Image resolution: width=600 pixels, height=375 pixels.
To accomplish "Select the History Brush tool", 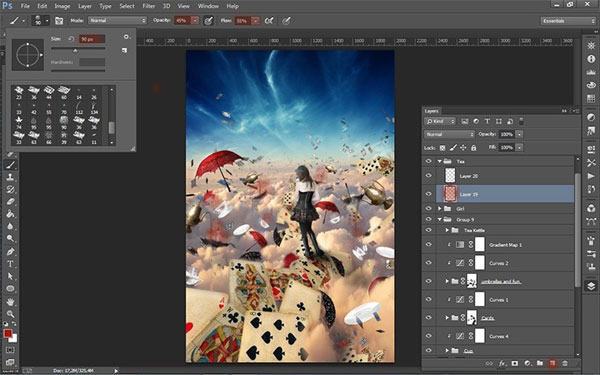I will coord(10,189).
